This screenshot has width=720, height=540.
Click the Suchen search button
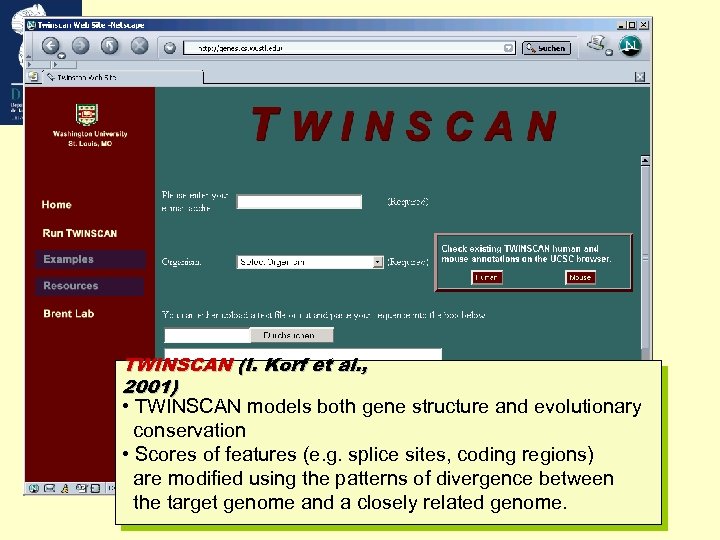546,48
